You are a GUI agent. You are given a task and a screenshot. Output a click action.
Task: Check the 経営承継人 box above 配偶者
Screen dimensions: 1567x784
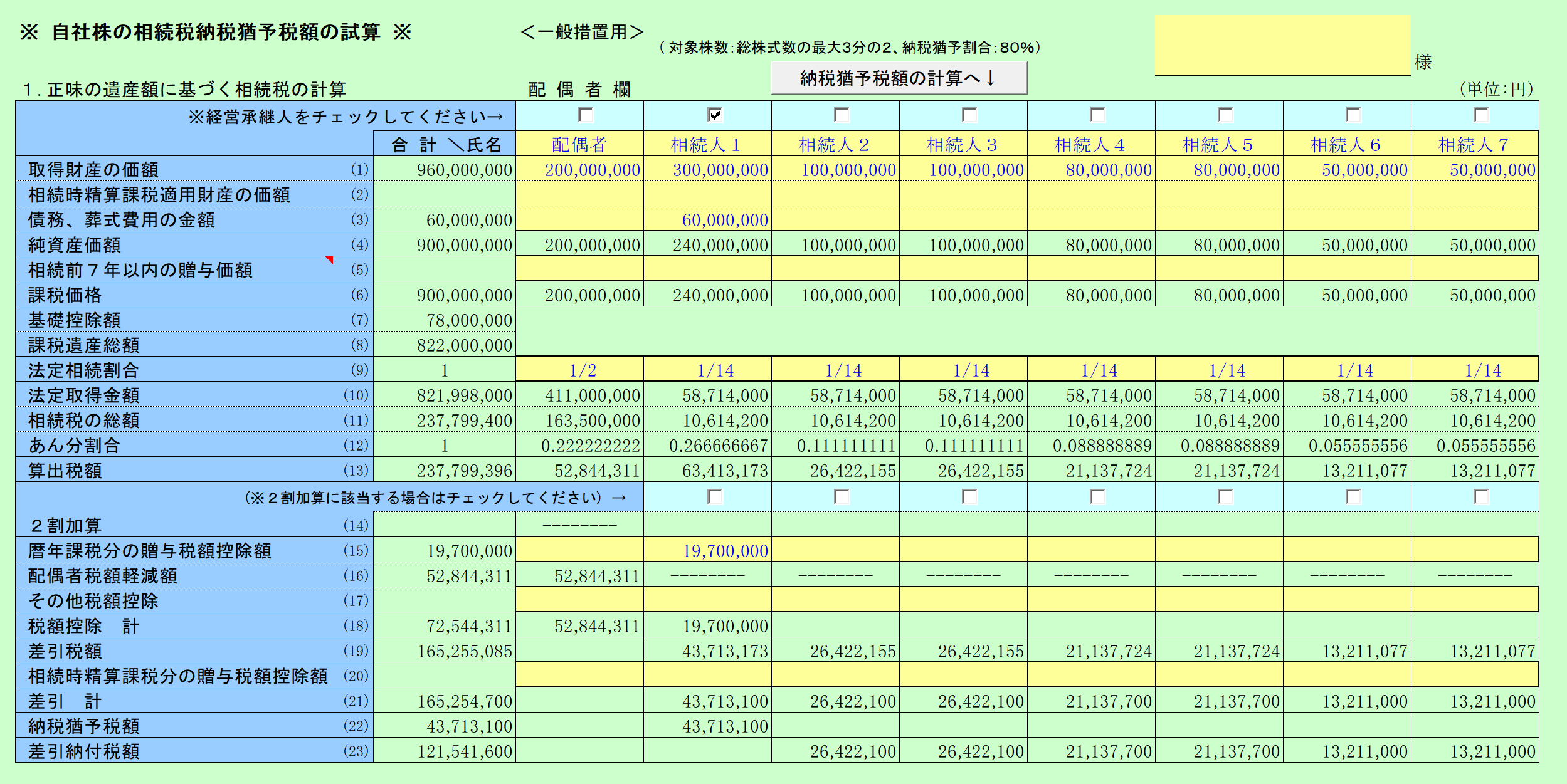pyautogui.click(x=586, y=115)
